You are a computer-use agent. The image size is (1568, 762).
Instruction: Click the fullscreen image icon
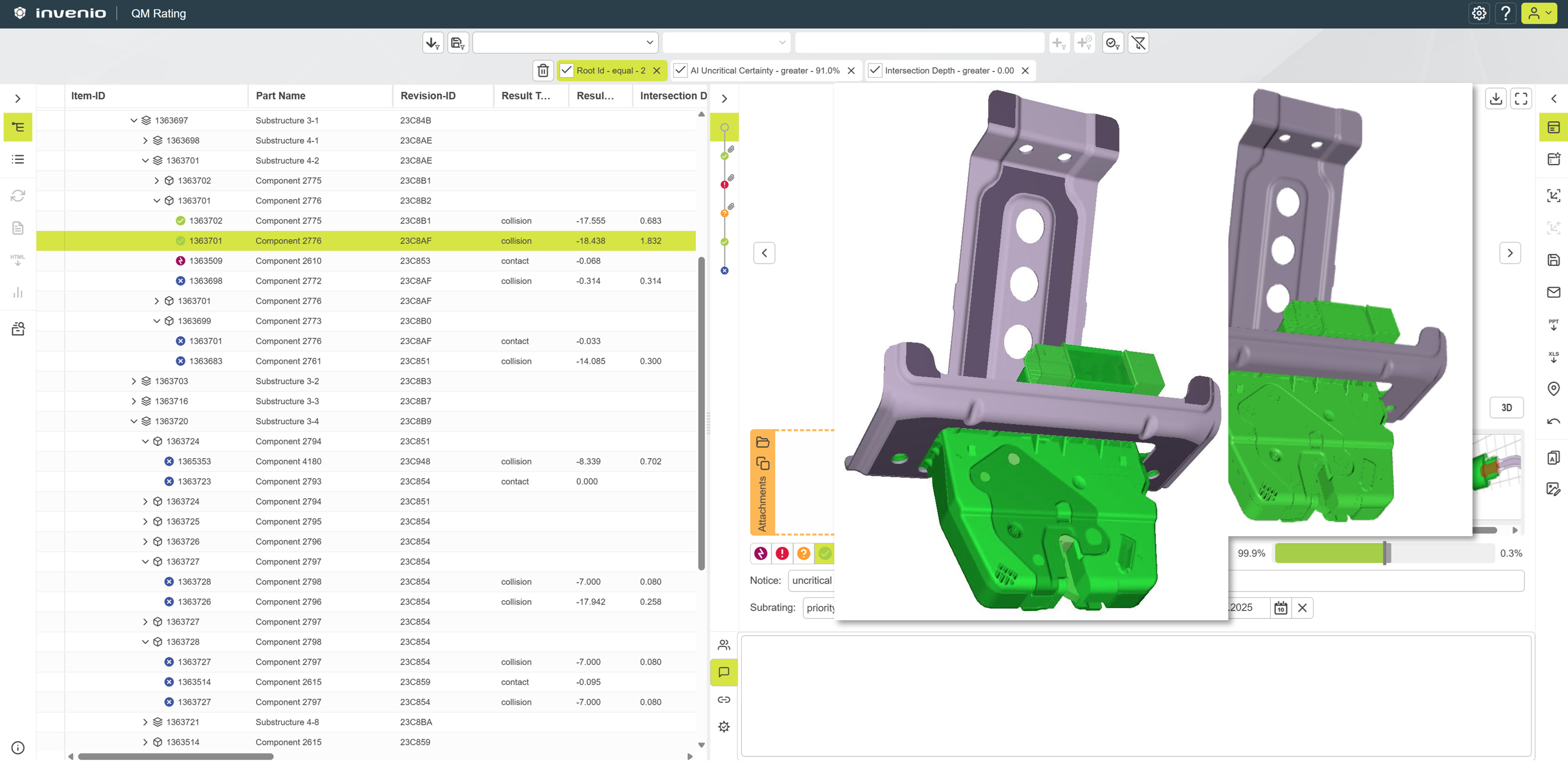tap(1521, 98)
